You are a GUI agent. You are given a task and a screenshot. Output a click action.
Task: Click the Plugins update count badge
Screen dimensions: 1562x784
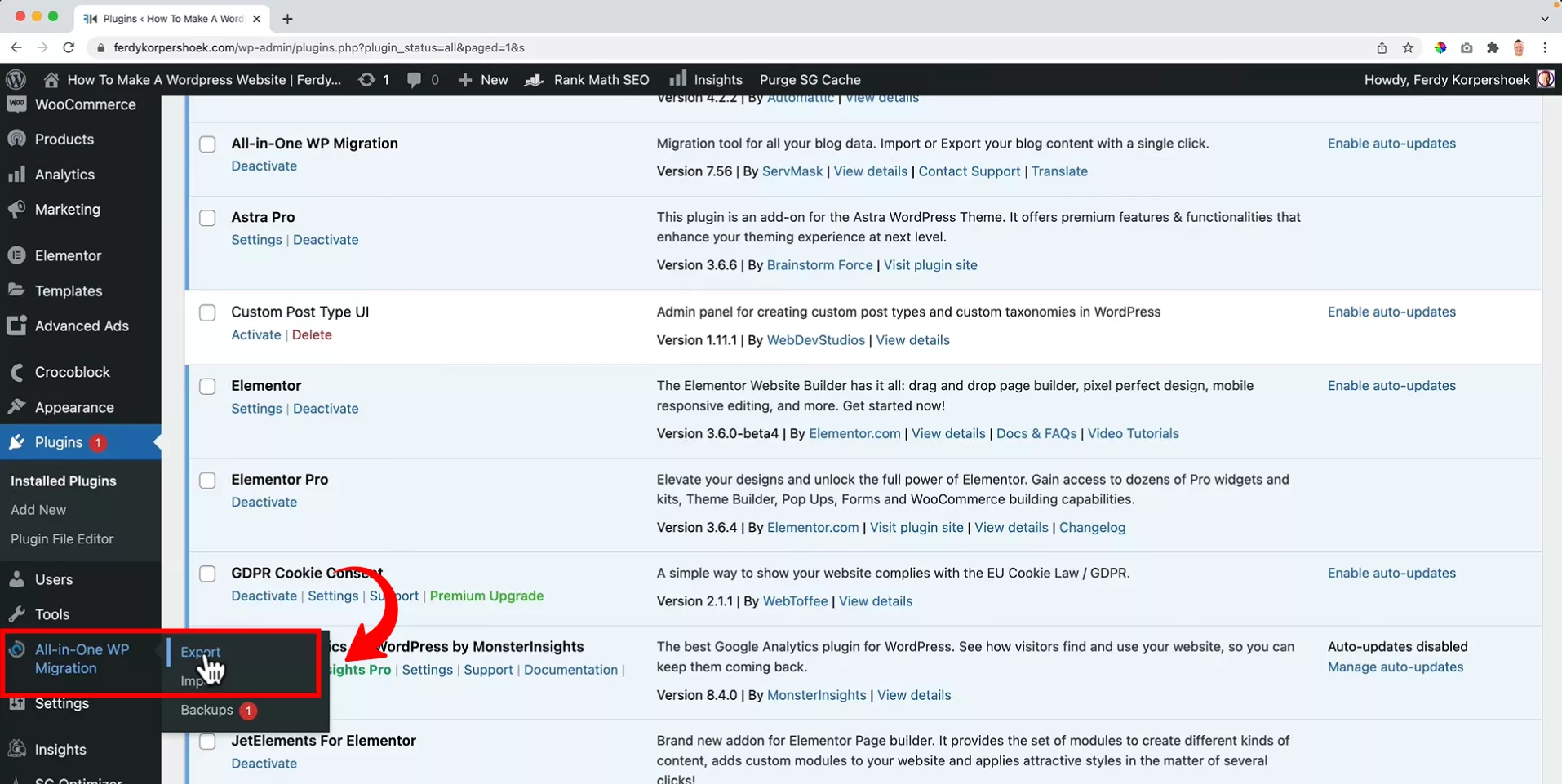(x=96, y=442)
